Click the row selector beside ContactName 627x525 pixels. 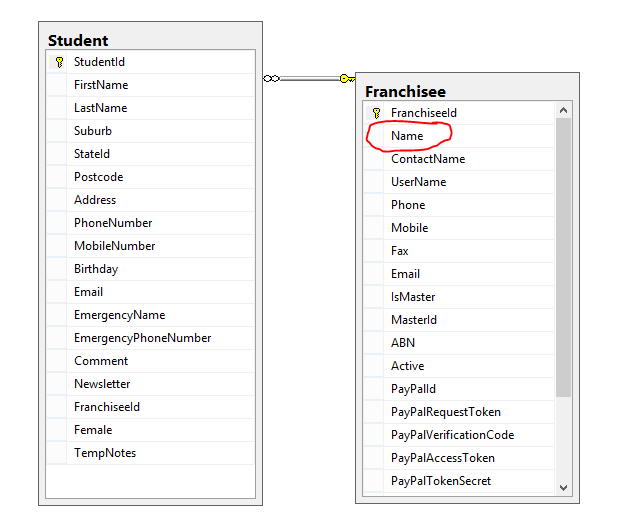coord(374,159)
